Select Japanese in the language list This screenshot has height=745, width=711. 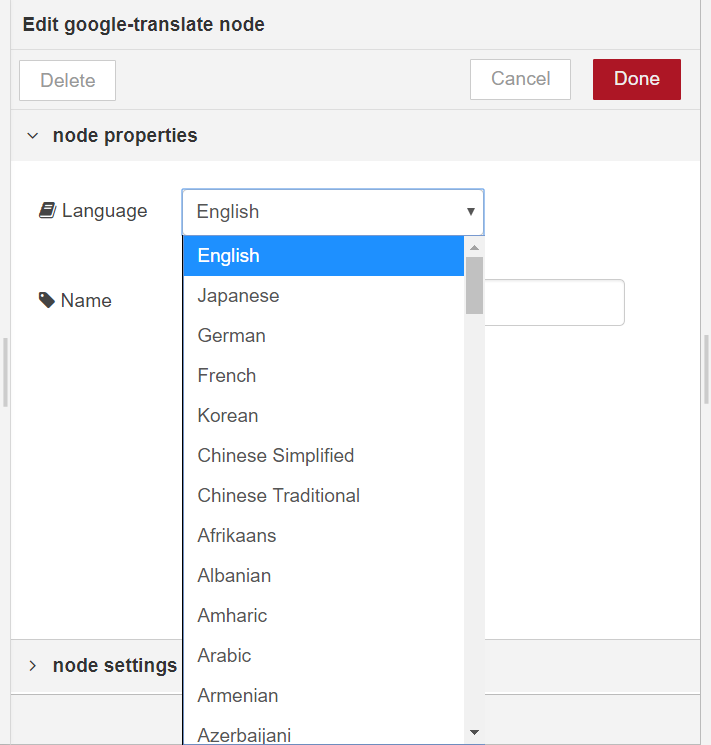[324, 296]
